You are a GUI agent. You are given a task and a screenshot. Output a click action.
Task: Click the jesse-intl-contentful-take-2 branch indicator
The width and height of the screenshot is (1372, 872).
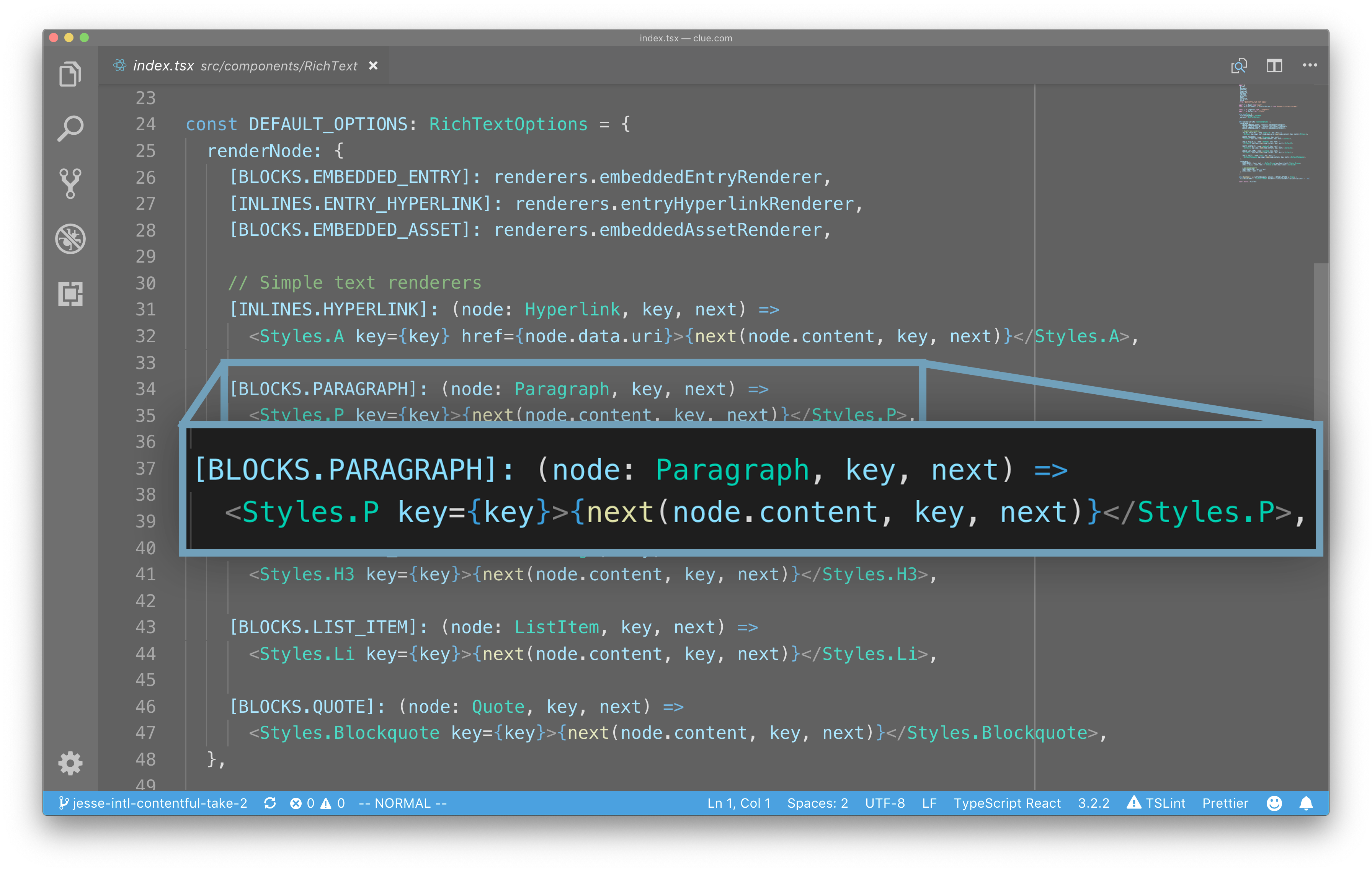pos(153,803)
